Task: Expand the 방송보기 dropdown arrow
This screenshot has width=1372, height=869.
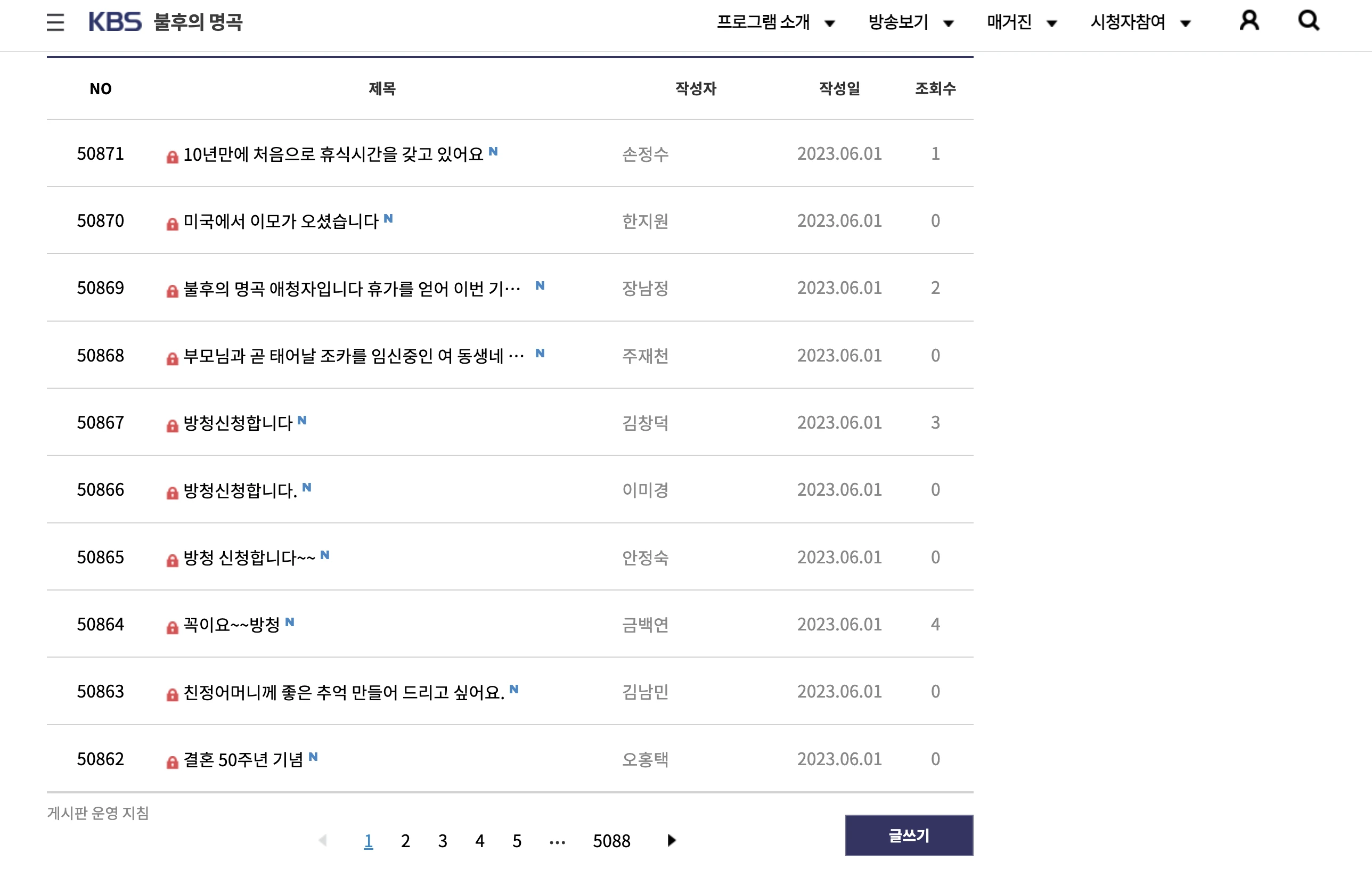Action: click(948, 23)
